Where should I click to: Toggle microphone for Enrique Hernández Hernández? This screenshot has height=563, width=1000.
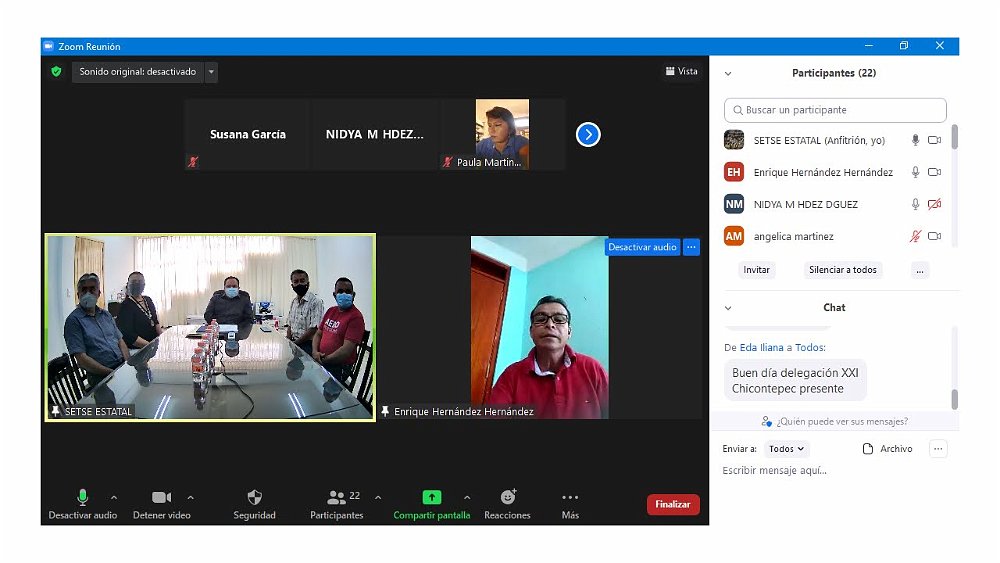pos(914,172)
